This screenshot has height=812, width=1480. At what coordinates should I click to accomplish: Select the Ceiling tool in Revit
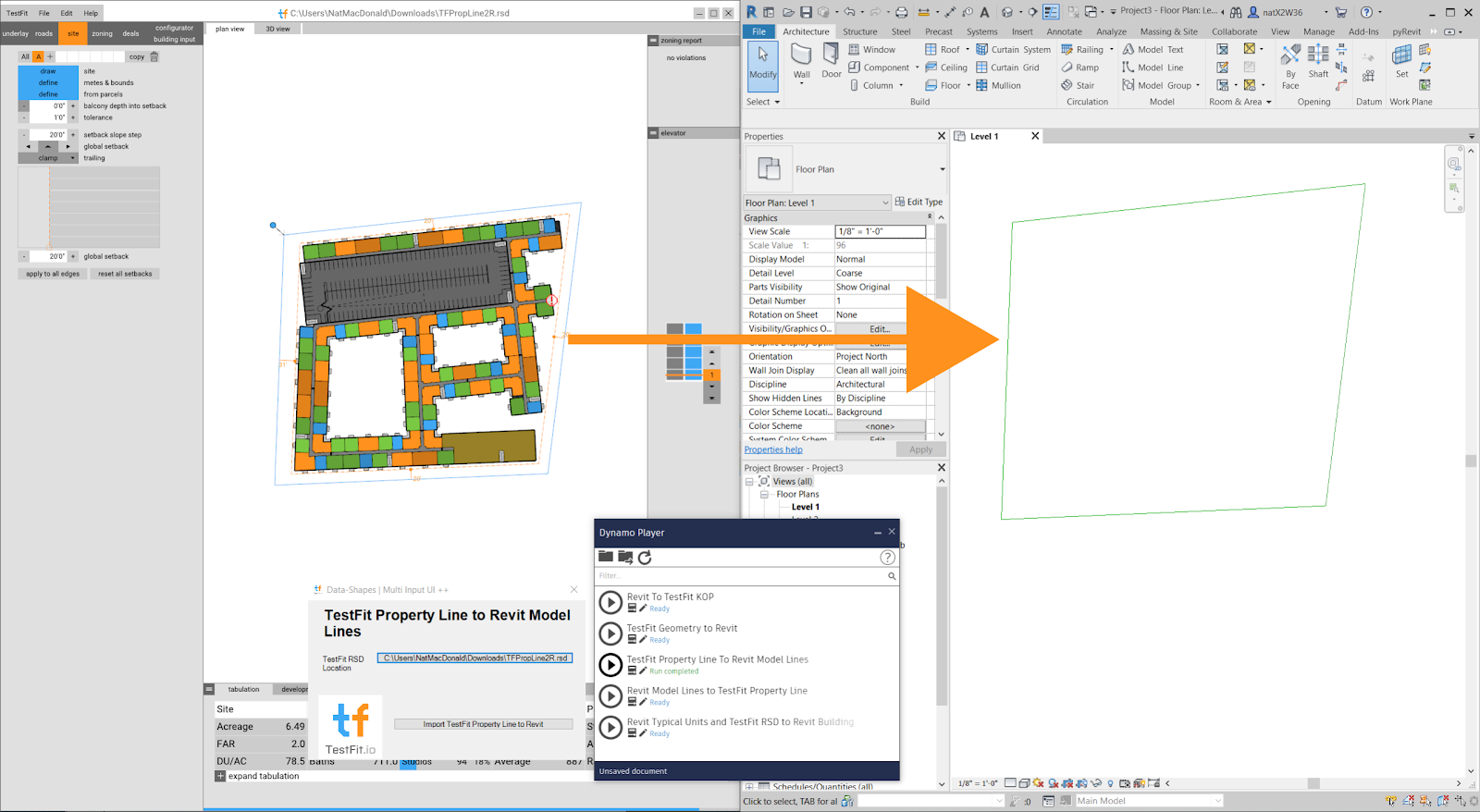click(x=945, y=68)
